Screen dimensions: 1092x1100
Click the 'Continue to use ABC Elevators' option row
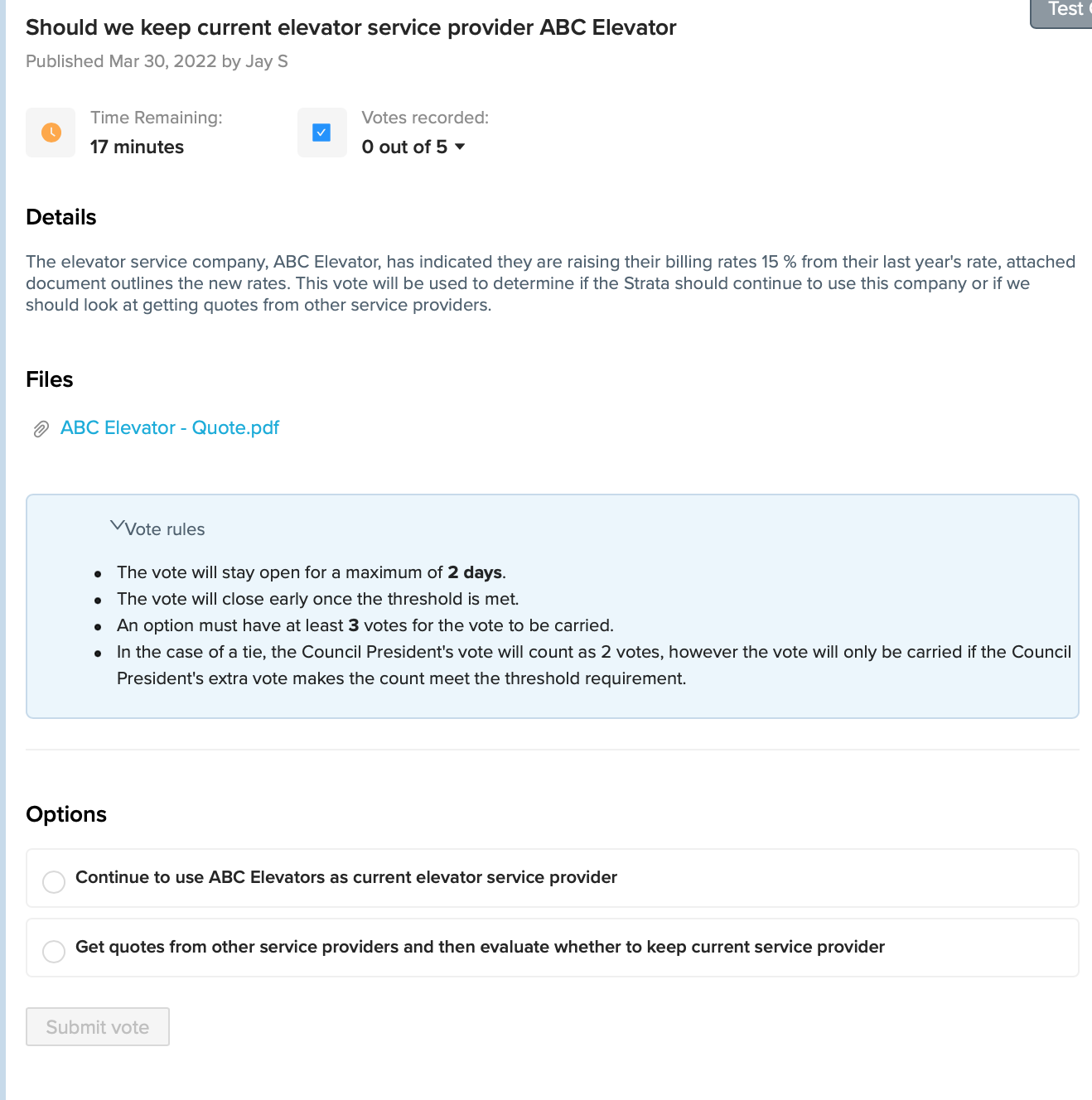pyautogui.click(x=553, y=878)
